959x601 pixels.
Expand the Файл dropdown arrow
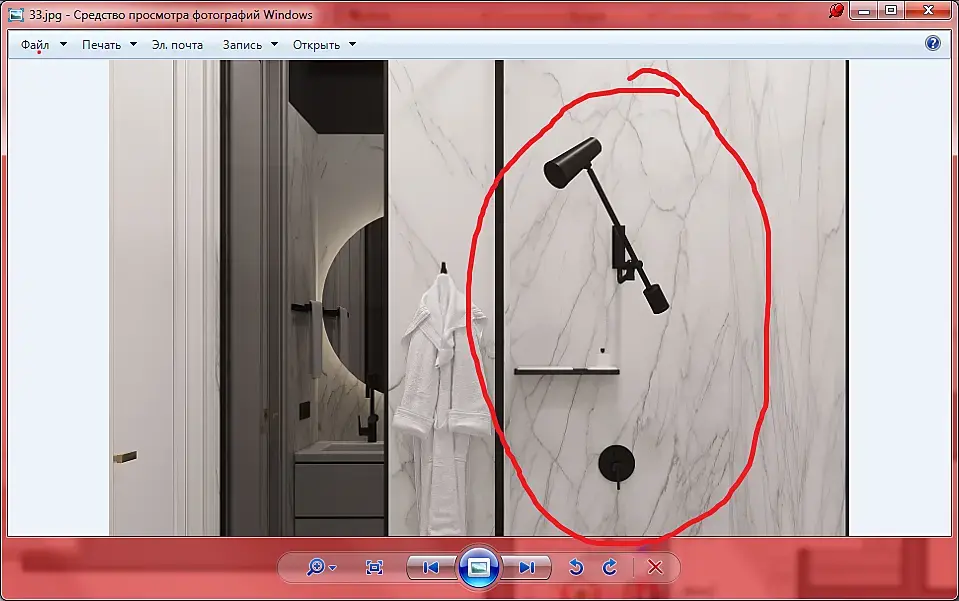coord(63,44)
